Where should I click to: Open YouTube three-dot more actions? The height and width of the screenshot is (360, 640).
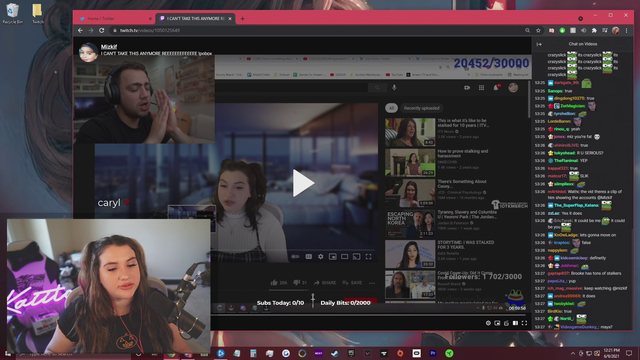point(372,282)
